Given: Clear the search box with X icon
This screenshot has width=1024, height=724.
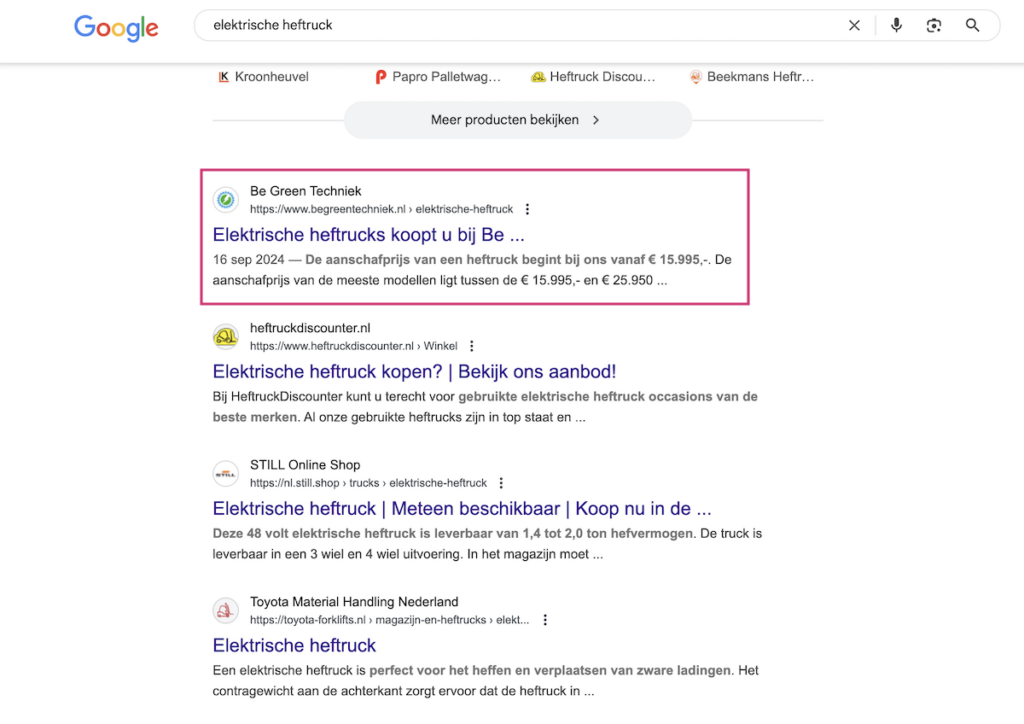Looking at the screenshot, I should [854, 26].
